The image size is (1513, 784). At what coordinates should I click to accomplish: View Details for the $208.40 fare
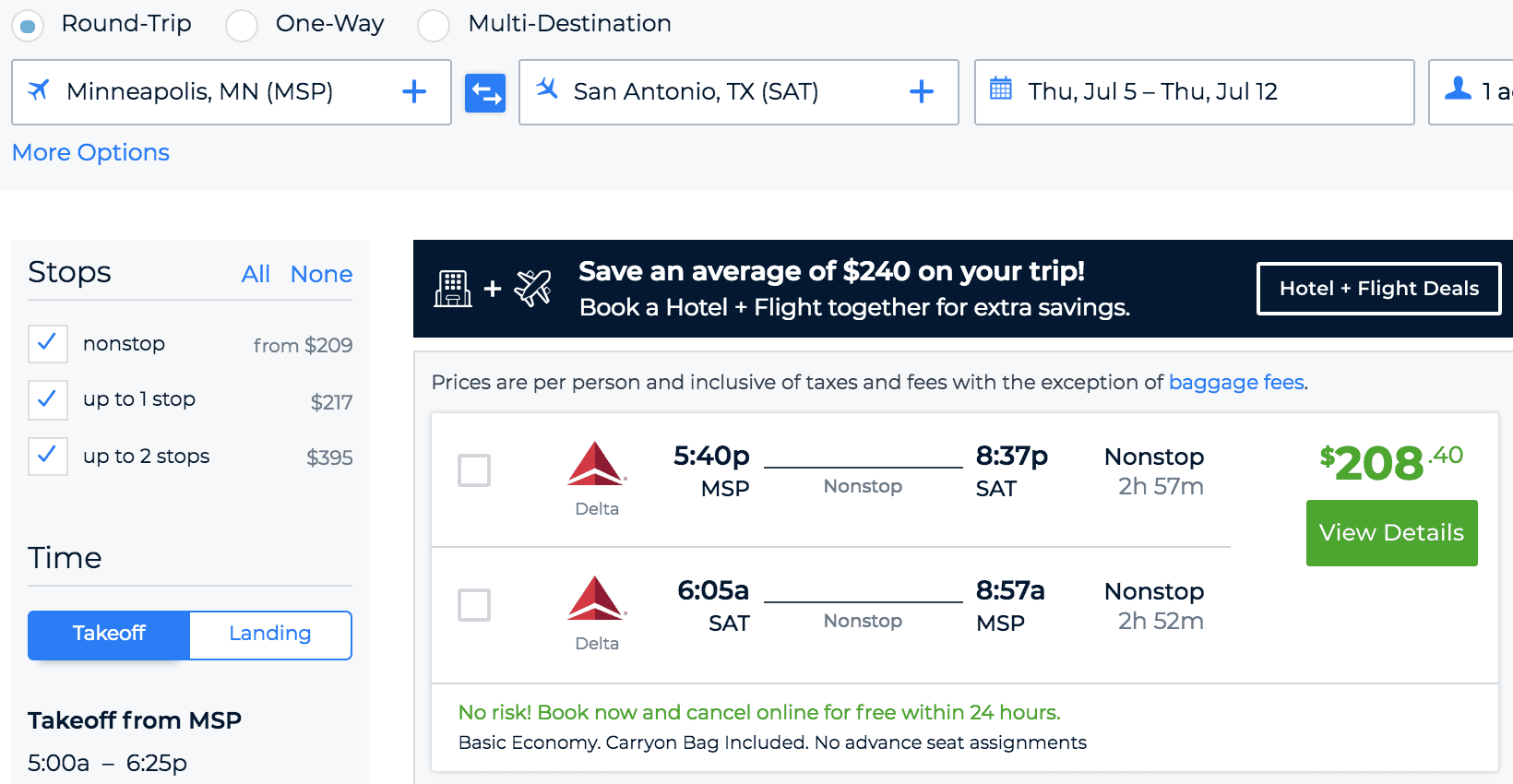[x=1392, y=533]
